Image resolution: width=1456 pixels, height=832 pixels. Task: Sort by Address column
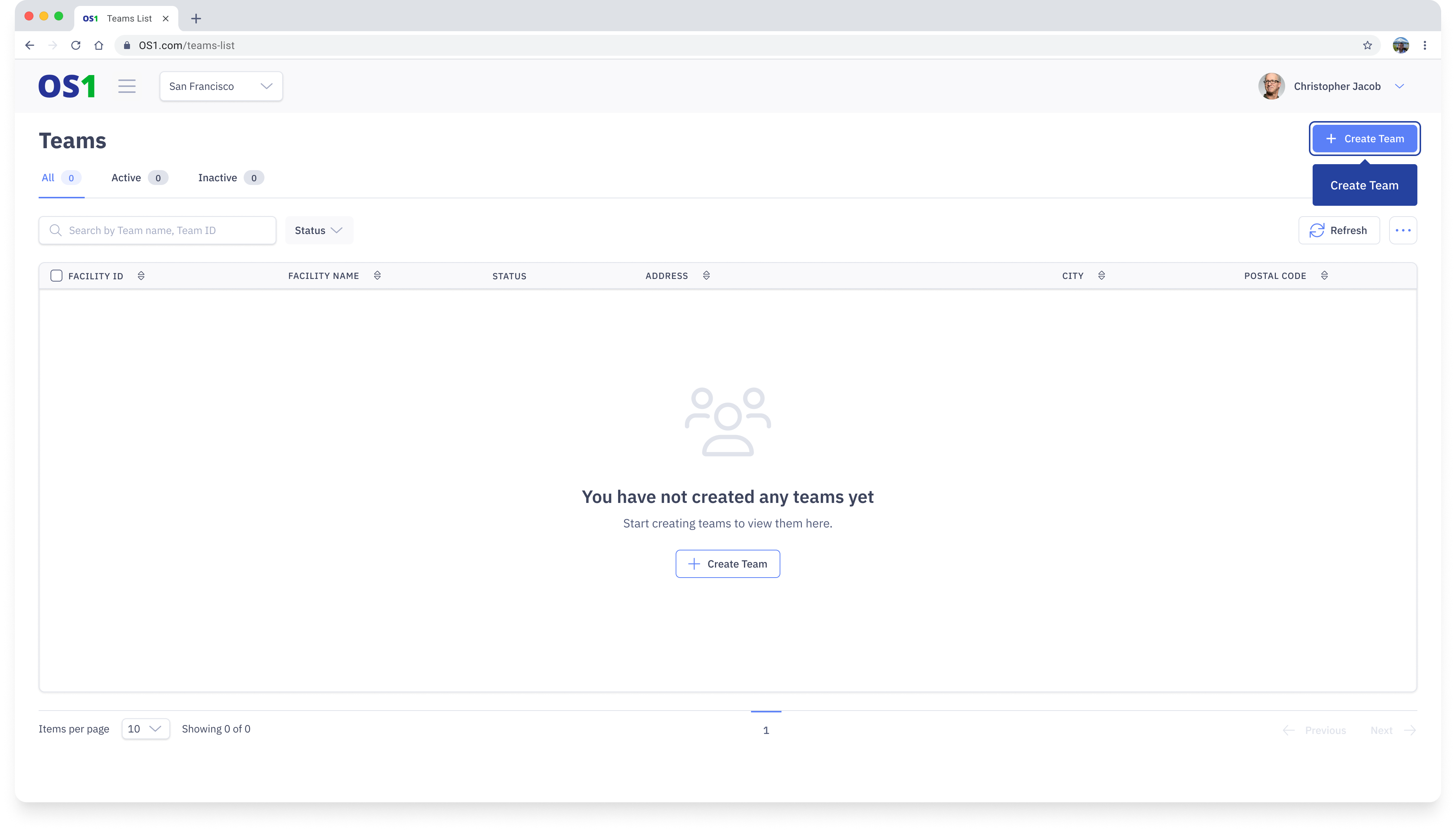tap(706, 276)
